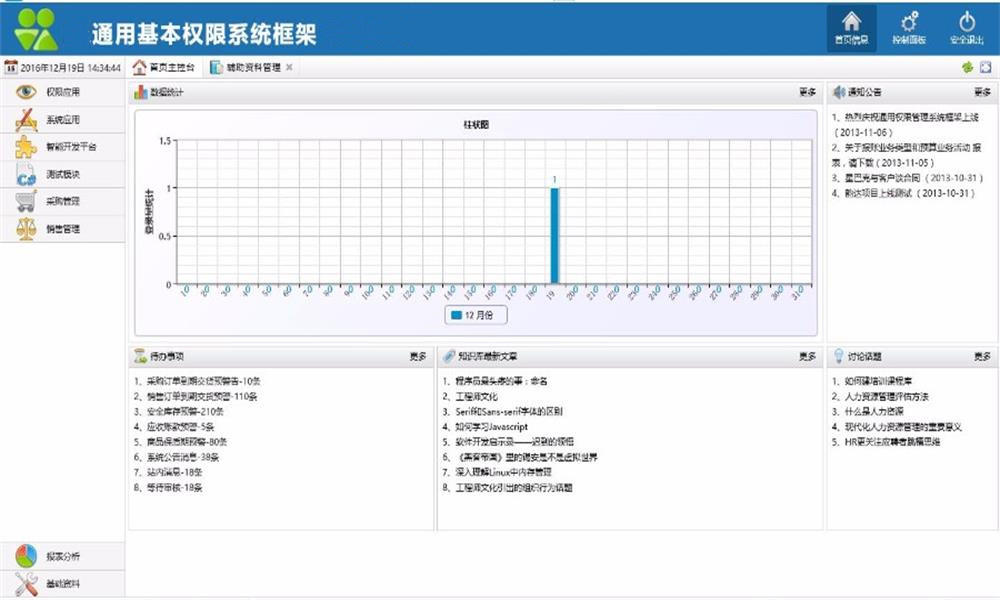Click 更多 in the 讨论话题 panel

[982, 356]
